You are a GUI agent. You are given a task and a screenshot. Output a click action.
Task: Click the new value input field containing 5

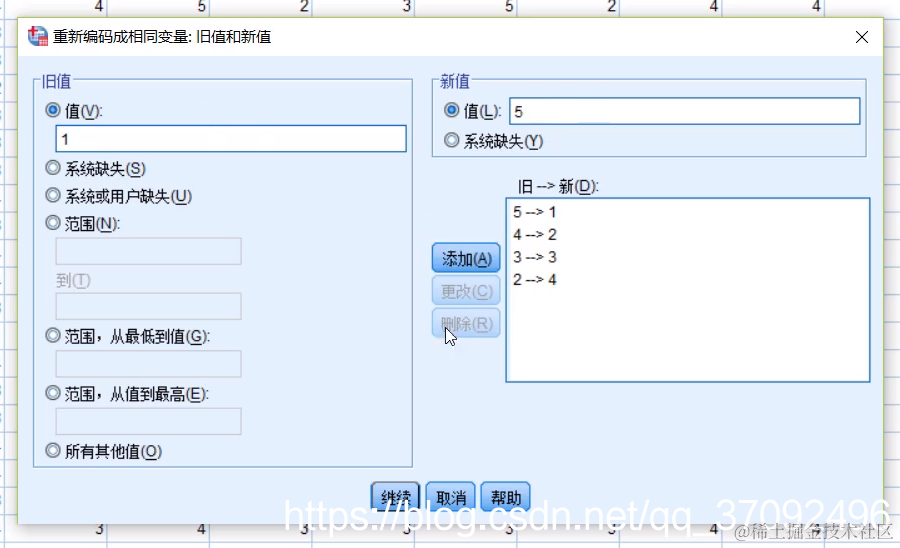pyautogui.click(x=685, y=111)
